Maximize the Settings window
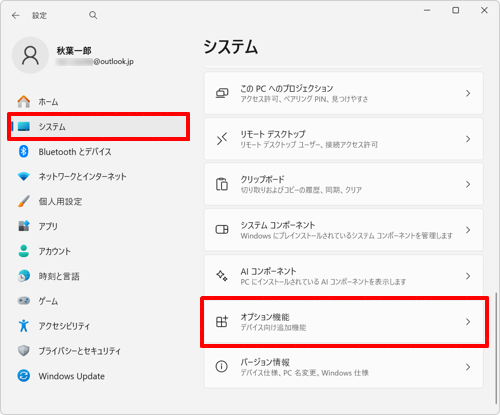This screenshot has width=500, height=415. [456, 10]
